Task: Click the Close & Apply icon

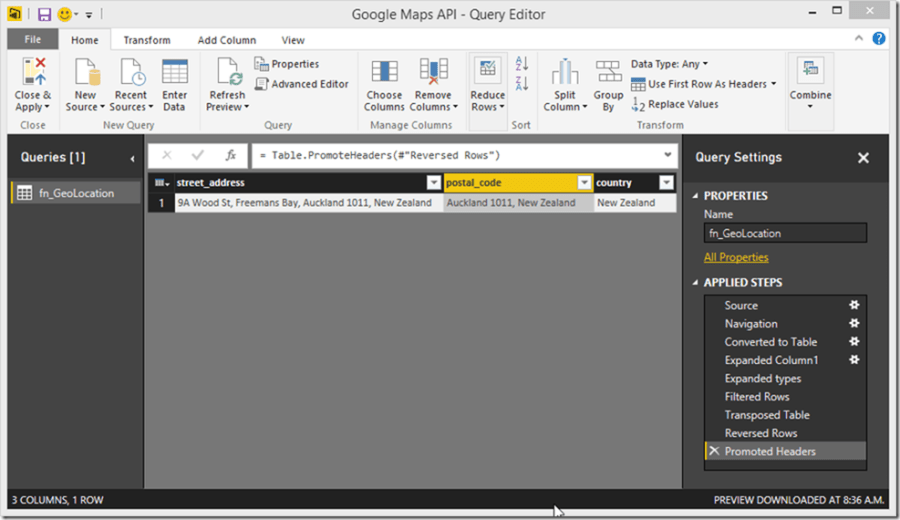Action: pyautogui.click(x=33, y=72)
